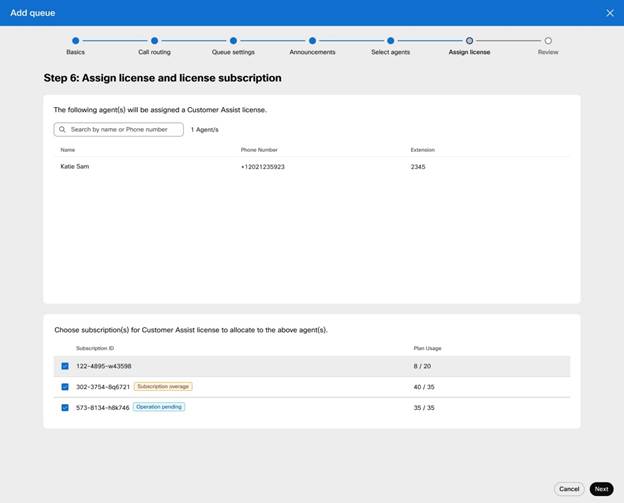This screenshot has height=503, width=624.
Task: Go to the Call routing step
Action: point(154,41)
